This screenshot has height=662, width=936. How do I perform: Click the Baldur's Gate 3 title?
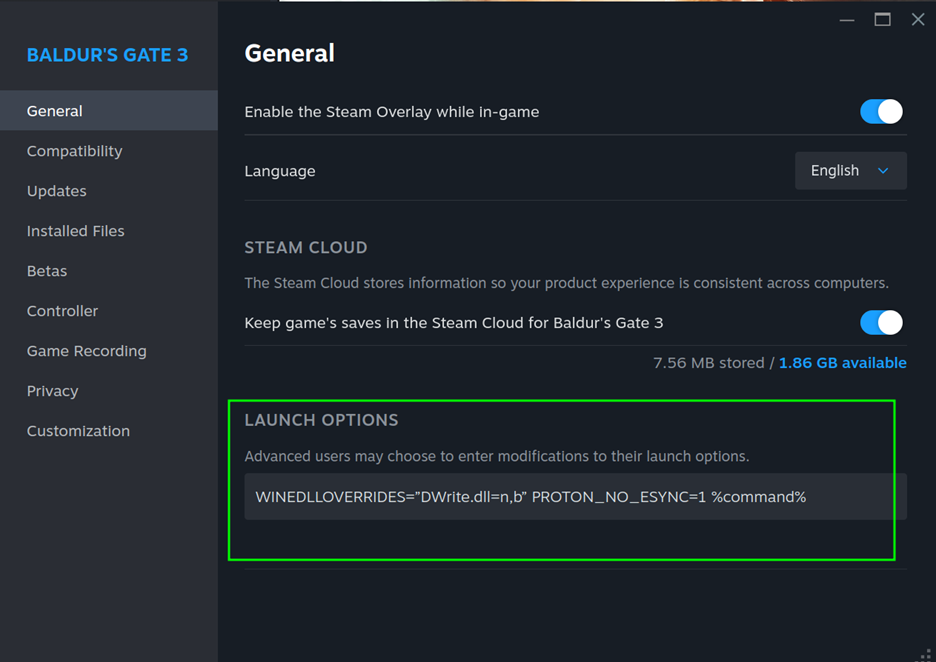(x=107, y=55)
